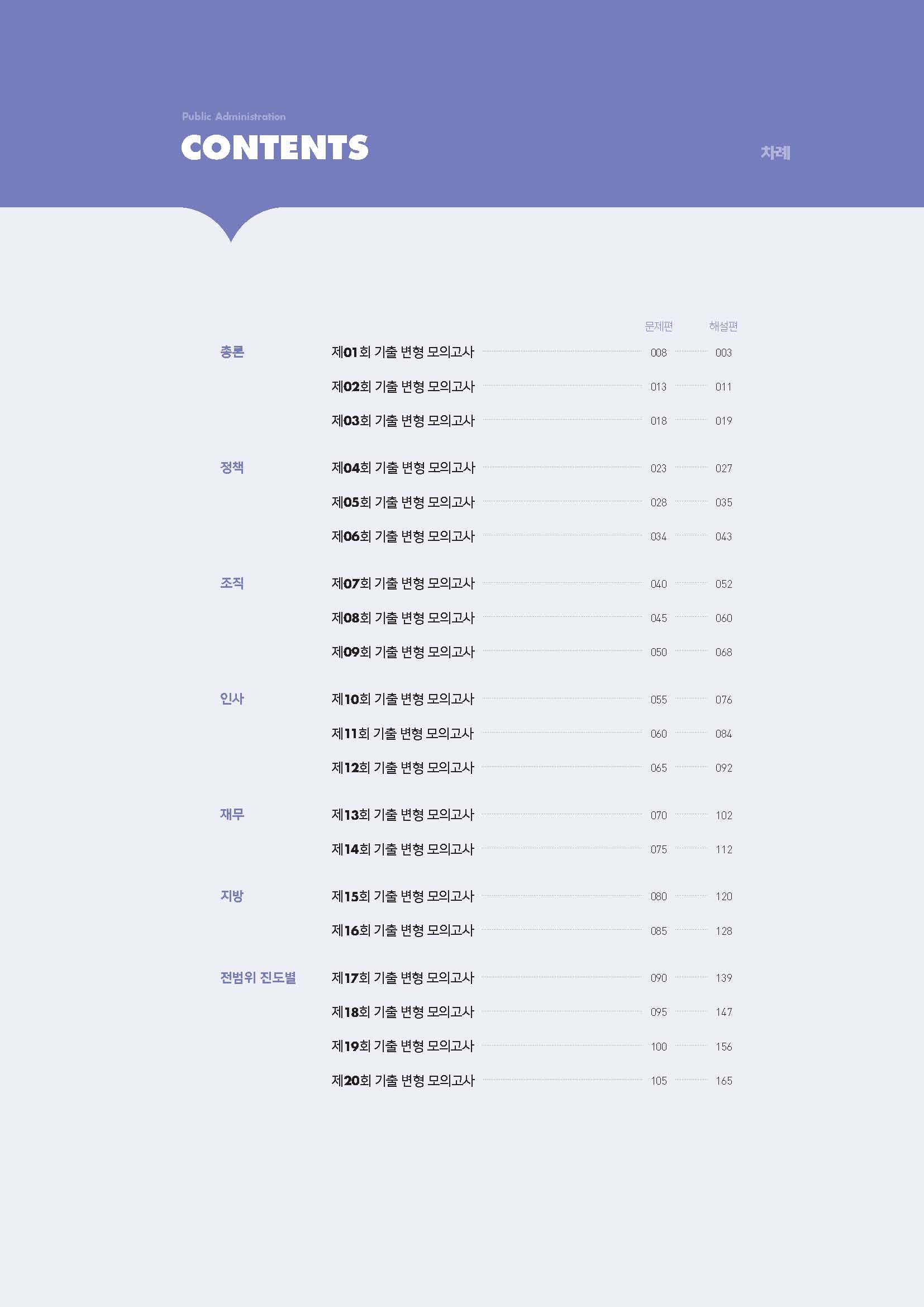Select the 제17회 기출 변형 모의고사 entry
The width and height of the screenshot is (924, 1307).
point(403,977)
